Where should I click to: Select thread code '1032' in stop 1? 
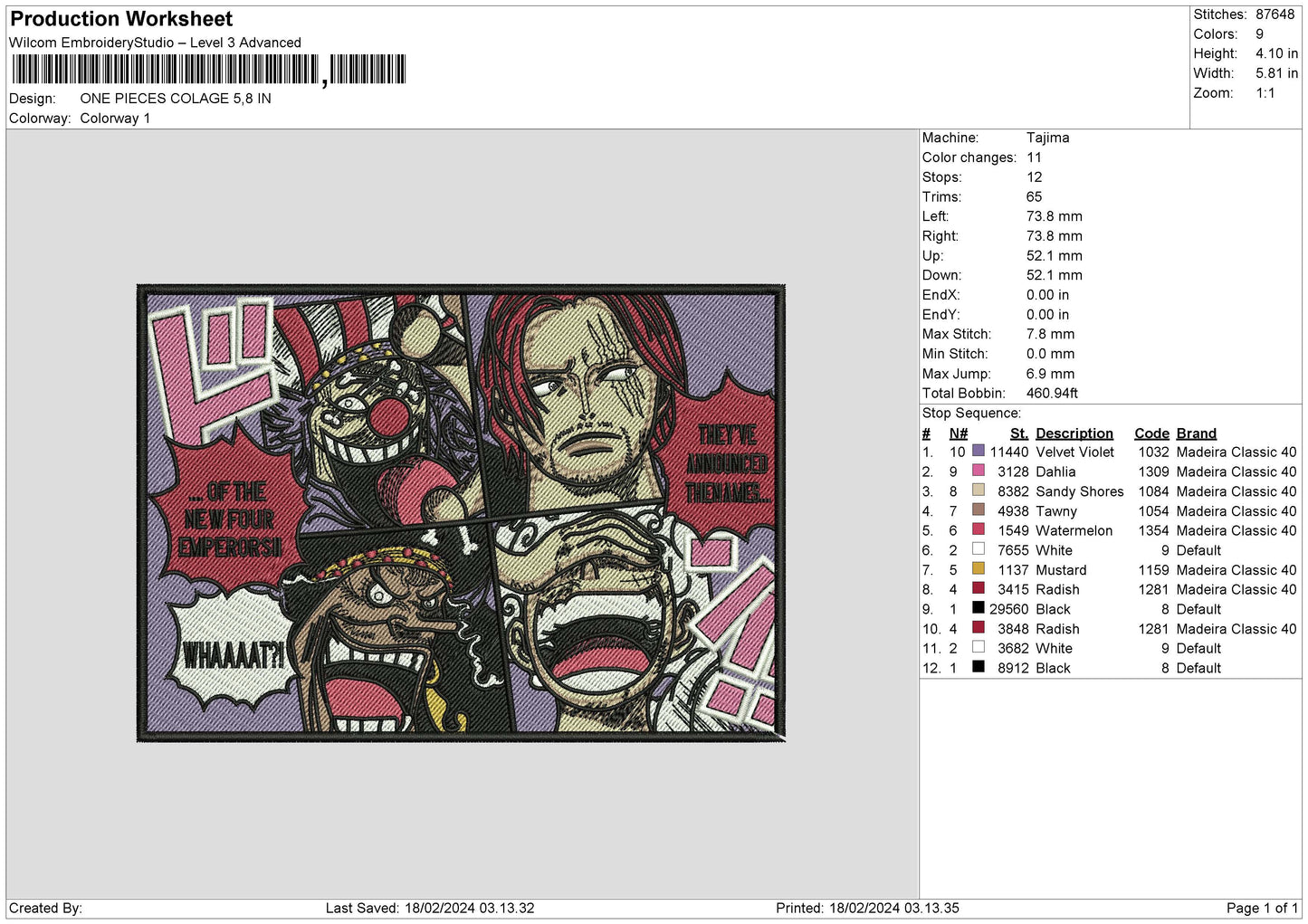pos(1154,452)
